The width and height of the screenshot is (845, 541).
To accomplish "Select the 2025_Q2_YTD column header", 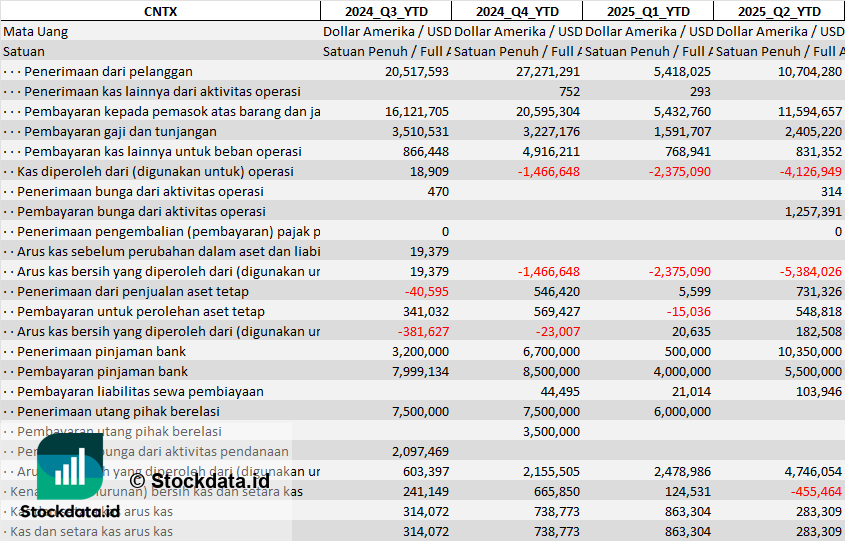I will (x=779, y=11).
